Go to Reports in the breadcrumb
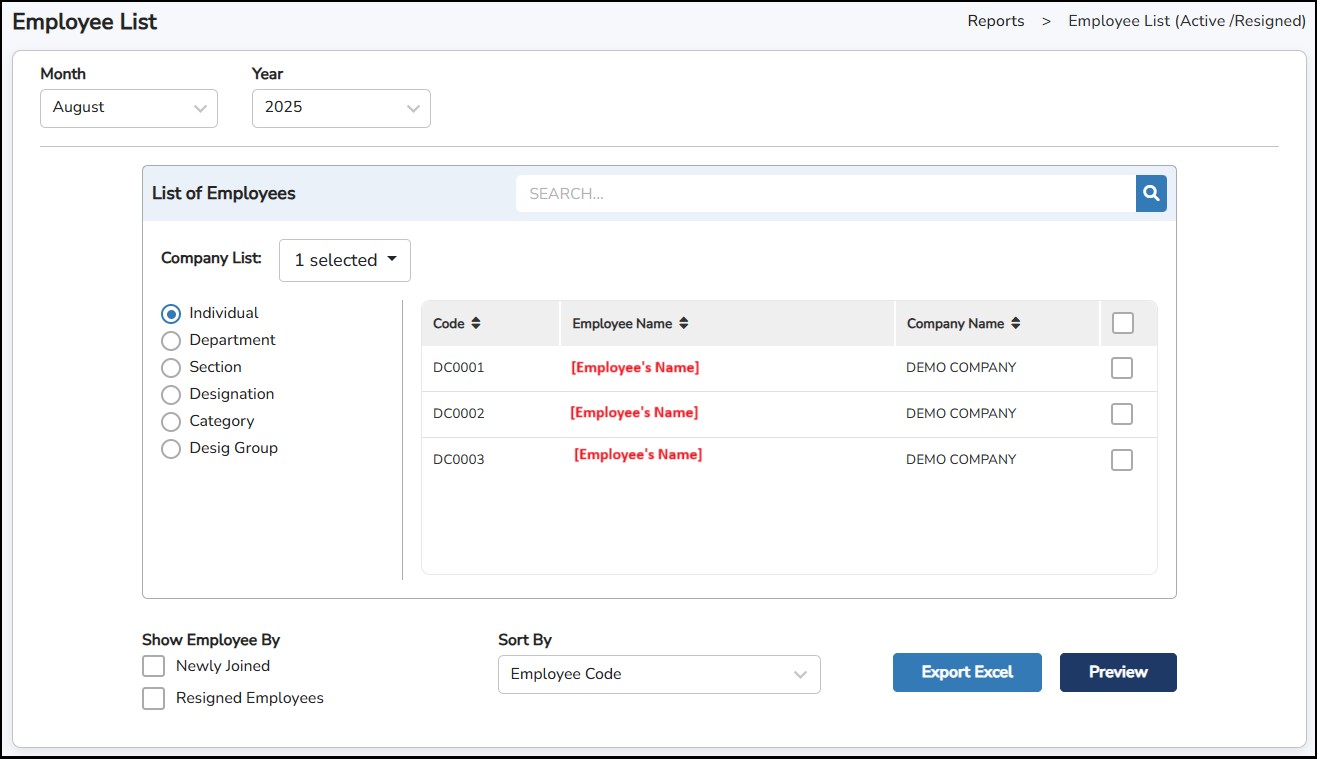The width and height of the screenshot is (1317, 759). point(995,21)
